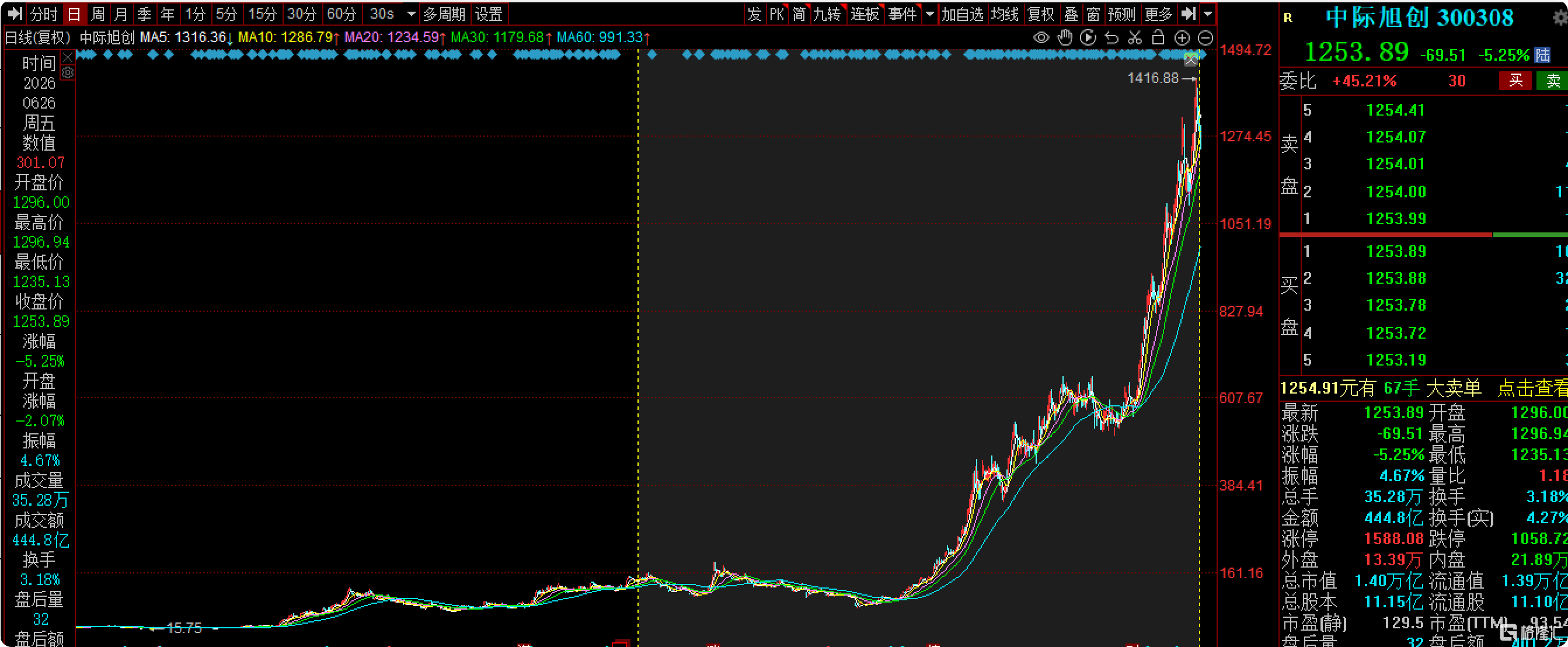Screen dimensions: 1568x647
Task: Click sell level 5 price 1254.41
Action: pos(1396,110)
